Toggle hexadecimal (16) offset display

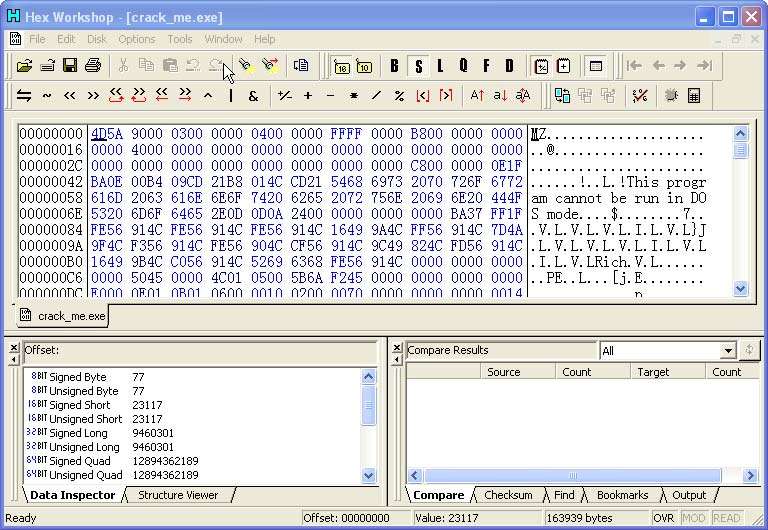pos(341,66)
